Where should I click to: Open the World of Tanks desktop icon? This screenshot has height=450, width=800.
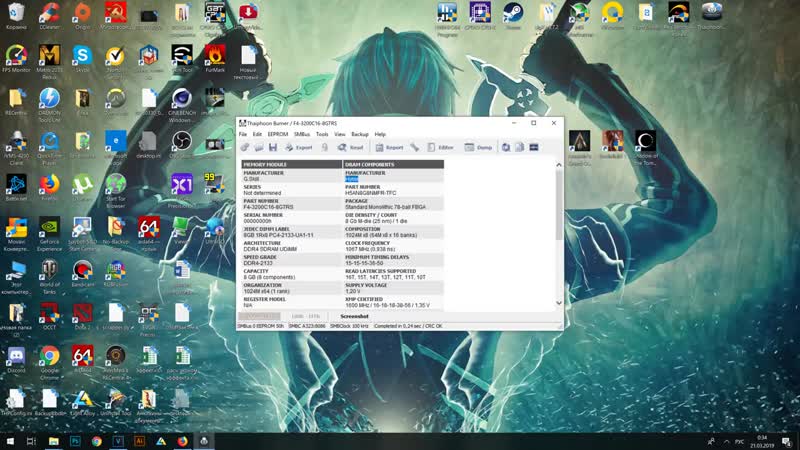click(x=49, y=277)
